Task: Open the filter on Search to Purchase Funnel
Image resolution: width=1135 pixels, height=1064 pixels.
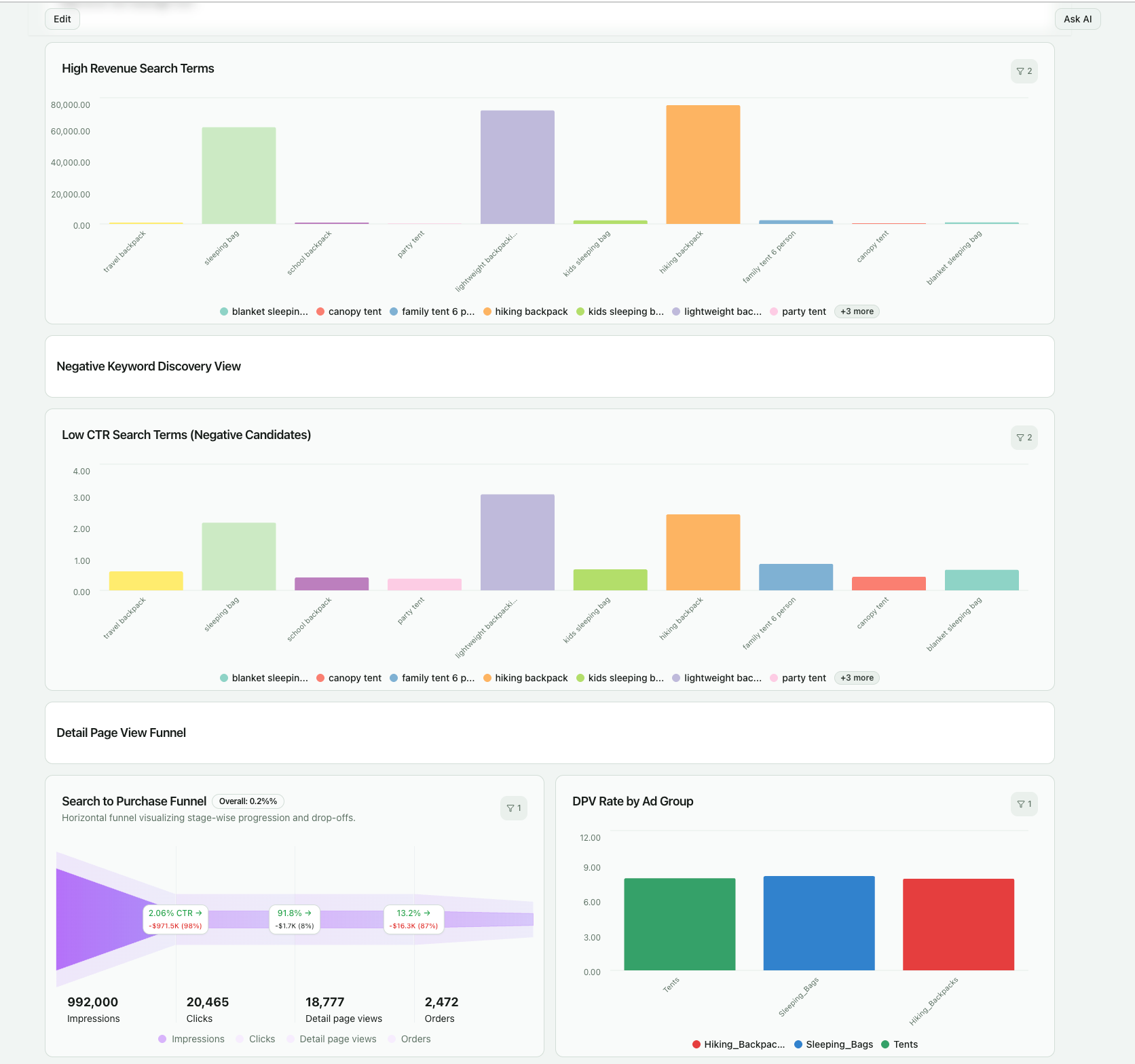Action: click(x=514, y=808)
